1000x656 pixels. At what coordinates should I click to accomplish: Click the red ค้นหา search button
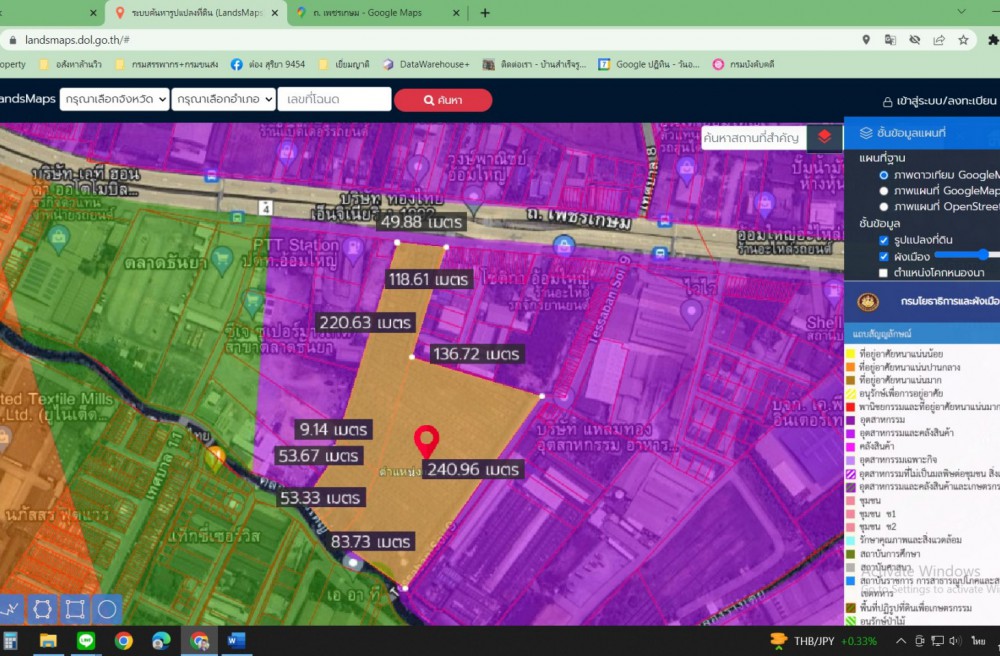click(x=443, y=100)
